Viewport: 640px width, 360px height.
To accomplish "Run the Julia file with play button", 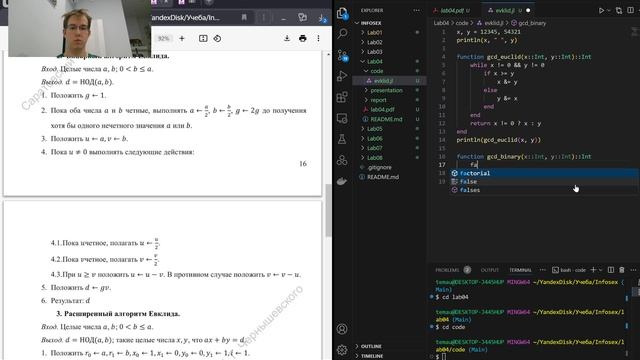I will pyautogui.click(x=601, y=10).
